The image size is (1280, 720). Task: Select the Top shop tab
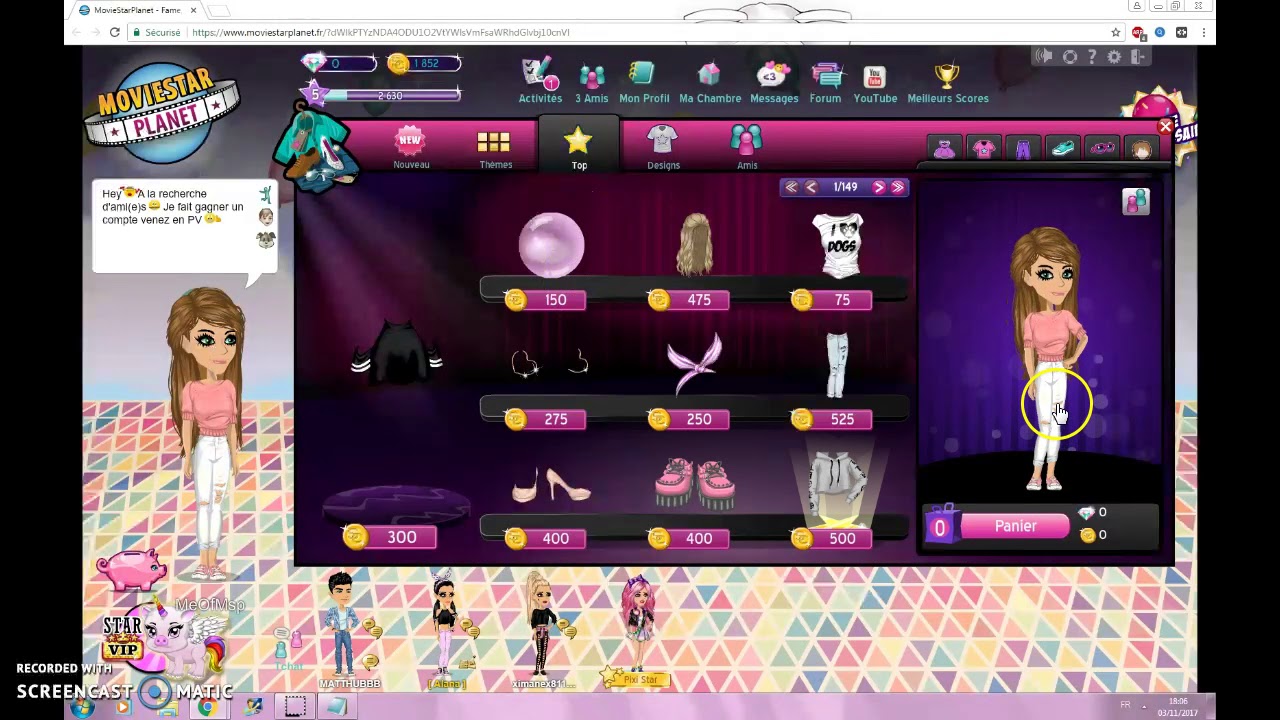click(578, 147)
